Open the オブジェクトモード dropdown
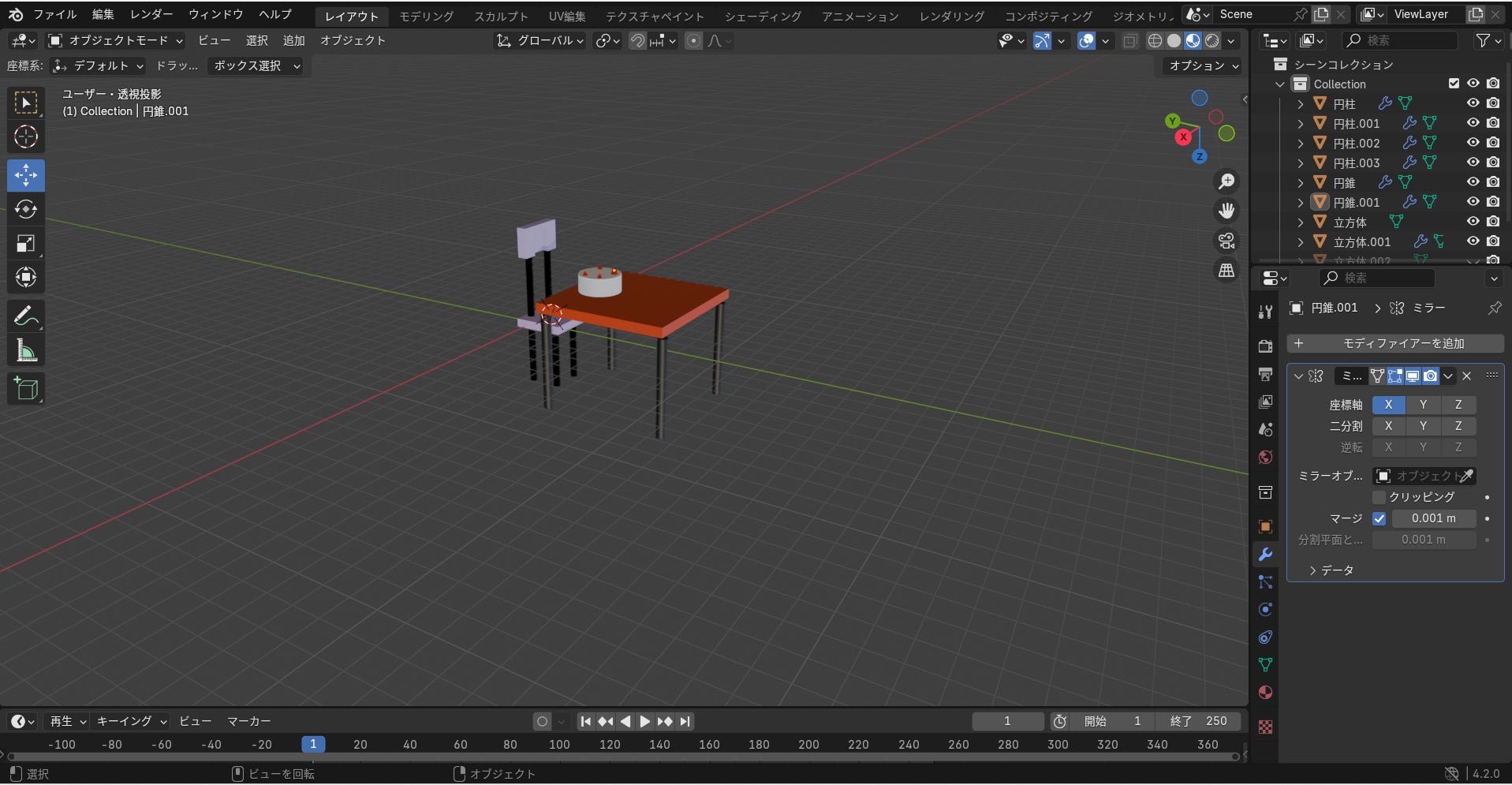The image size is (1512, 785). [x=115, y=40]
